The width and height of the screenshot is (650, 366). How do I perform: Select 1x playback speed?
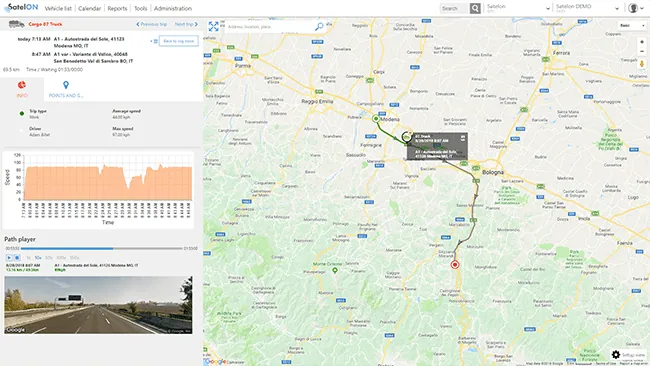coord(29,257)
